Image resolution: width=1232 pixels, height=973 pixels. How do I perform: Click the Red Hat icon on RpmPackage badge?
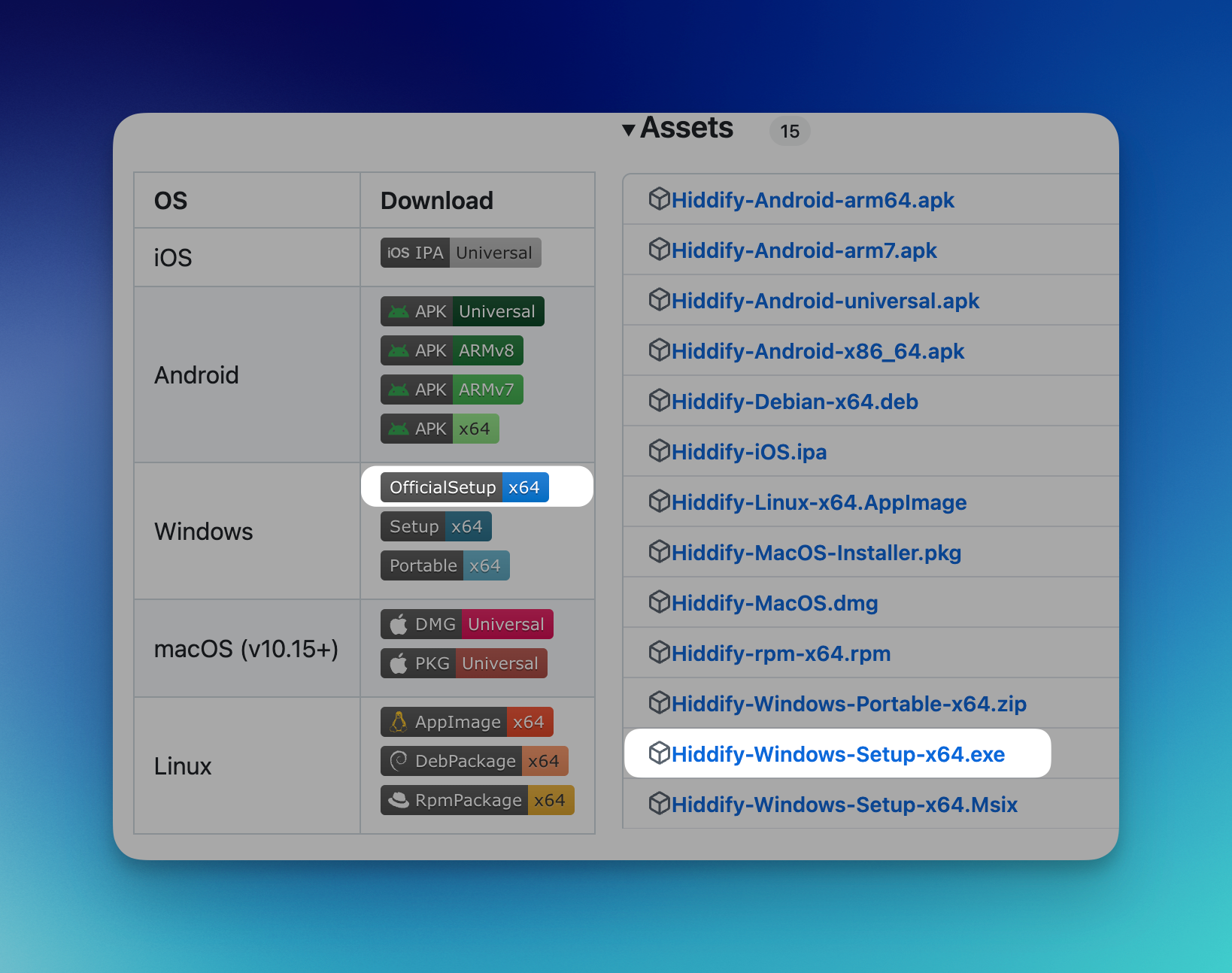pyautogui.click(x=399, y=800)
